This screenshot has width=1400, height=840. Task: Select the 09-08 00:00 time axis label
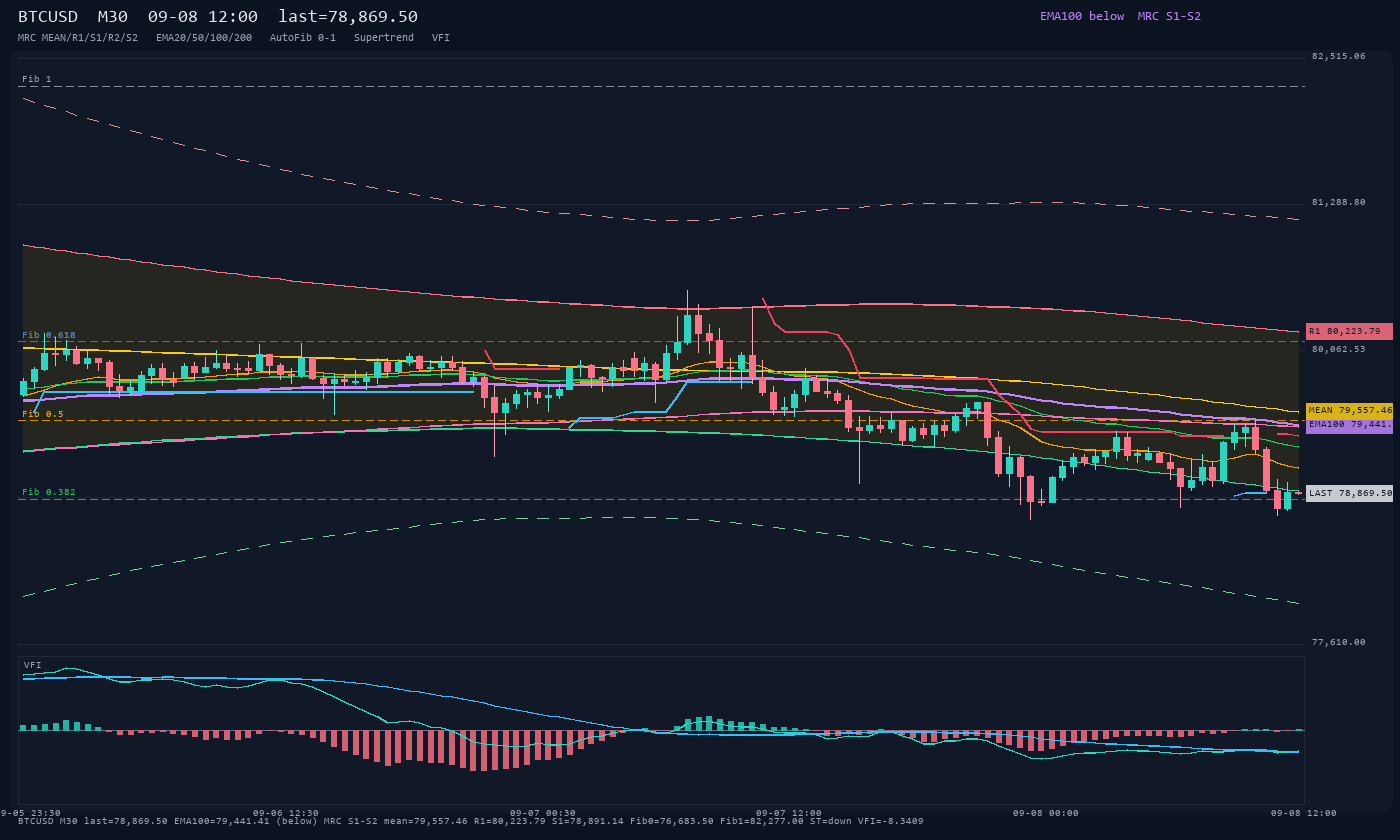1046,813
